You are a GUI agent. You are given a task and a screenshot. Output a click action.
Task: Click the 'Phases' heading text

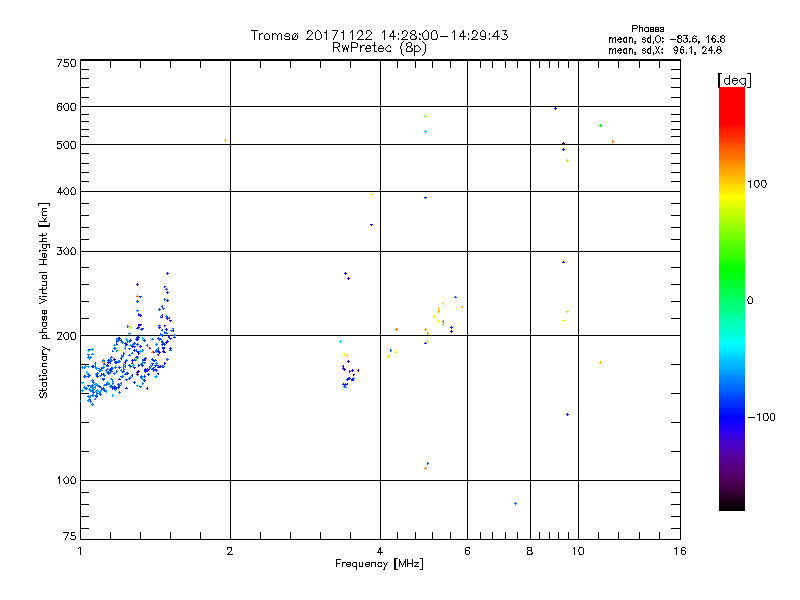[x=647, y=29]
